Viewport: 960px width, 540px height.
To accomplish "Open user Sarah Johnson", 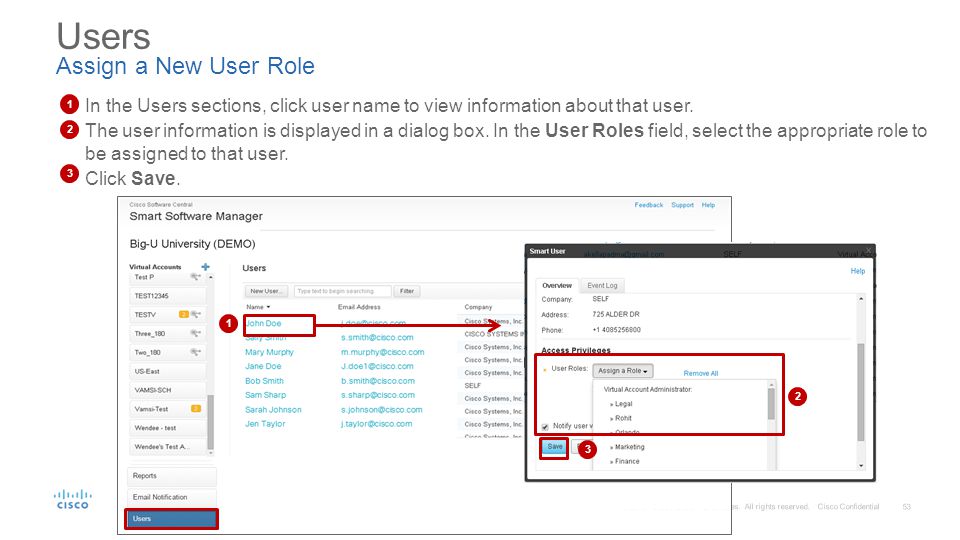I will tap(273, 410).
